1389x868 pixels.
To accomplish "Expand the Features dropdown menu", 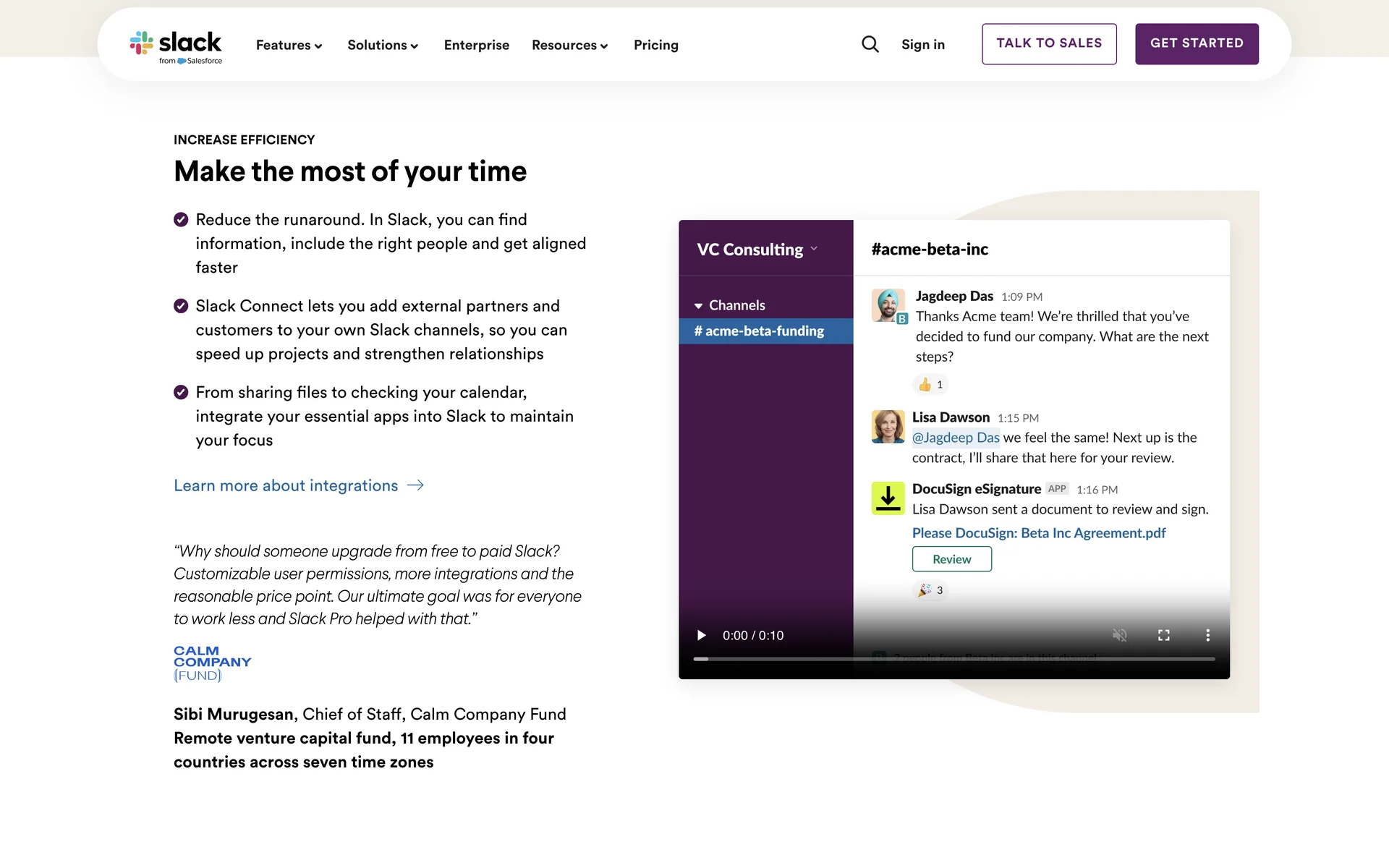I will coord(289,45).
